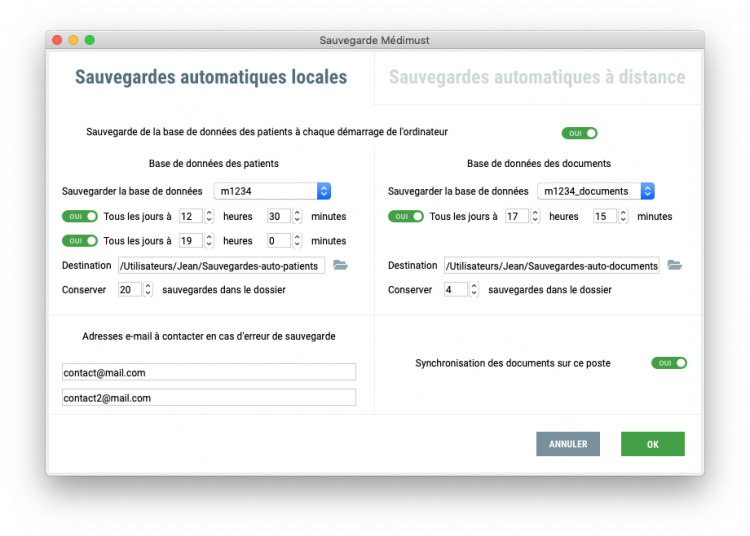Toggle document synchronisation on this workstation
The image size is (750, 536).
point(669,363)
